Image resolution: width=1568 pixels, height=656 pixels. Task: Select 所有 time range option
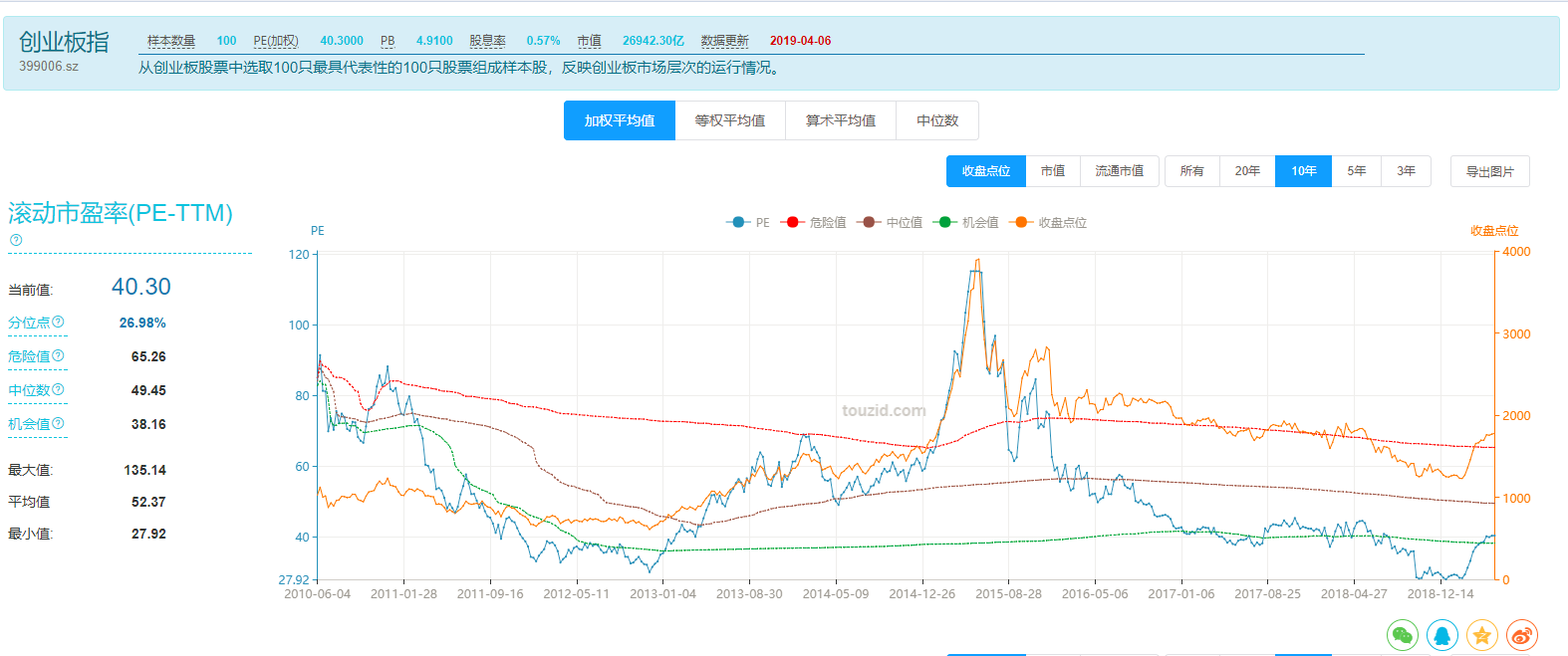(1191, 171)
